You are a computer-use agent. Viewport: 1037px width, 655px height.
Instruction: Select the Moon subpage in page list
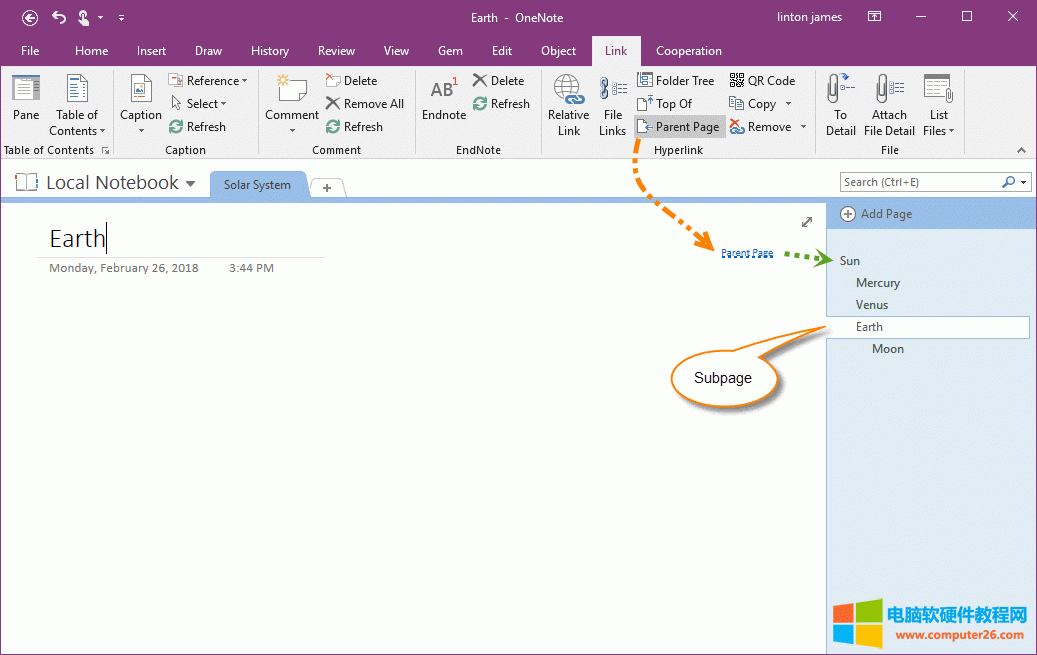pos(887,349)
